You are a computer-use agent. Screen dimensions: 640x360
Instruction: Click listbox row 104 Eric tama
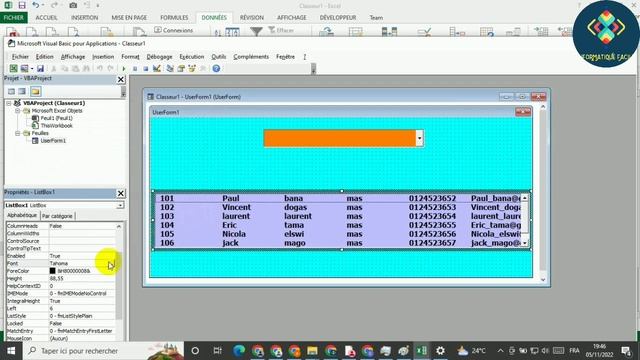(x=338, y=225)
